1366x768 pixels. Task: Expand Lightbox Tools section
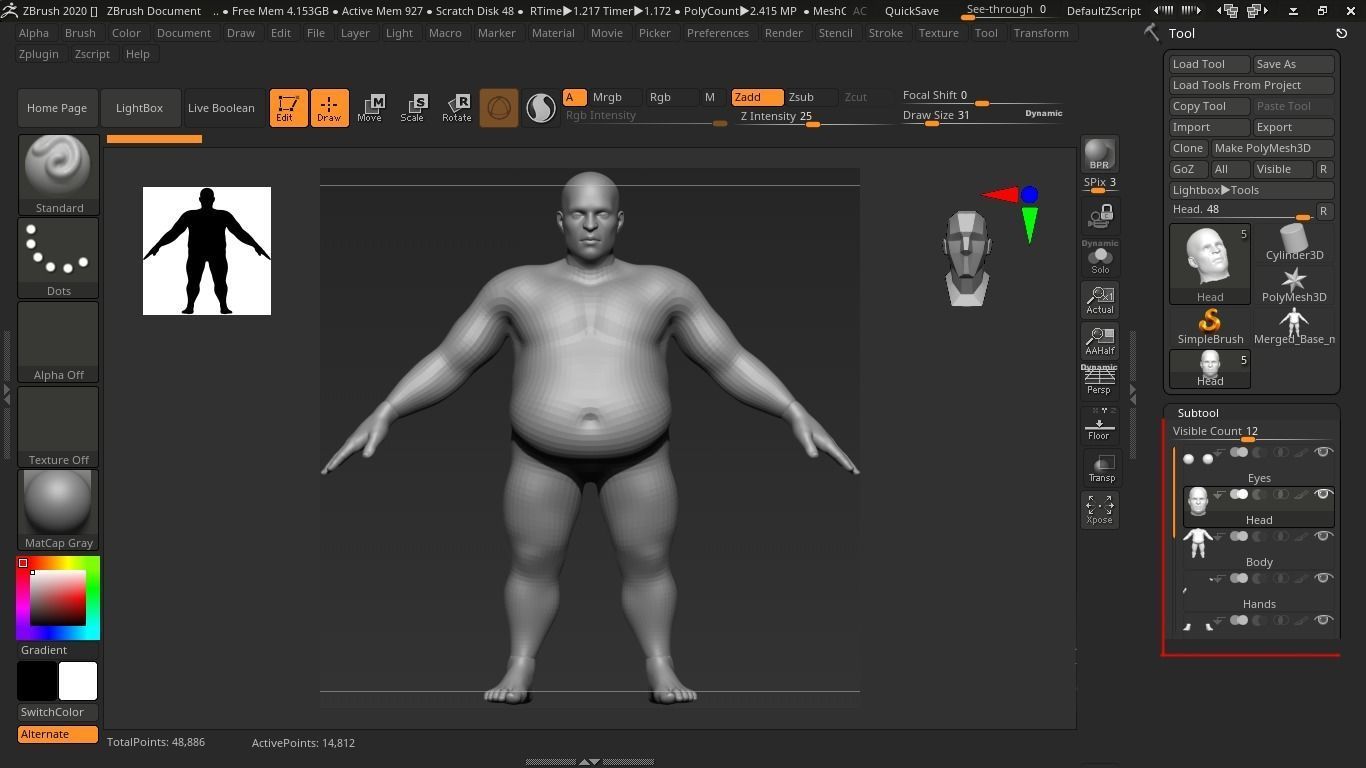point(1251,190)
